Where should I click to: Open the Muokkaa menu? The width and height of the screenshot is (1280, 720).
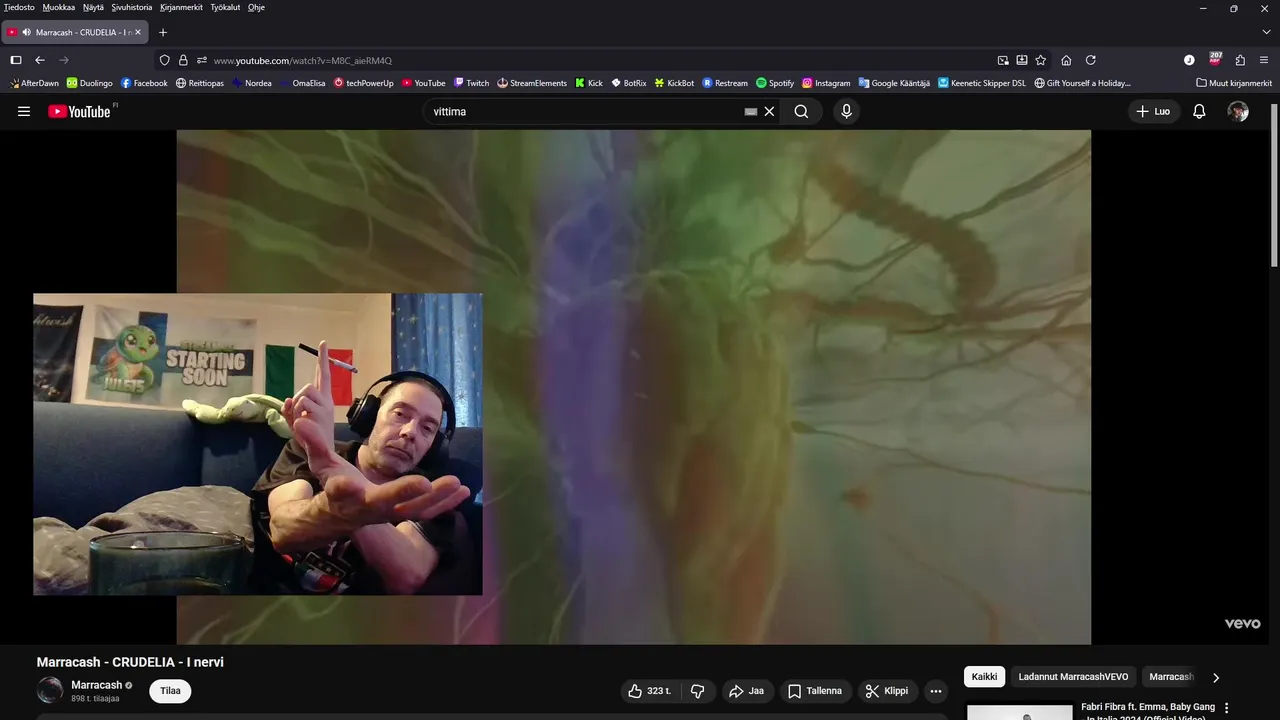58,7
